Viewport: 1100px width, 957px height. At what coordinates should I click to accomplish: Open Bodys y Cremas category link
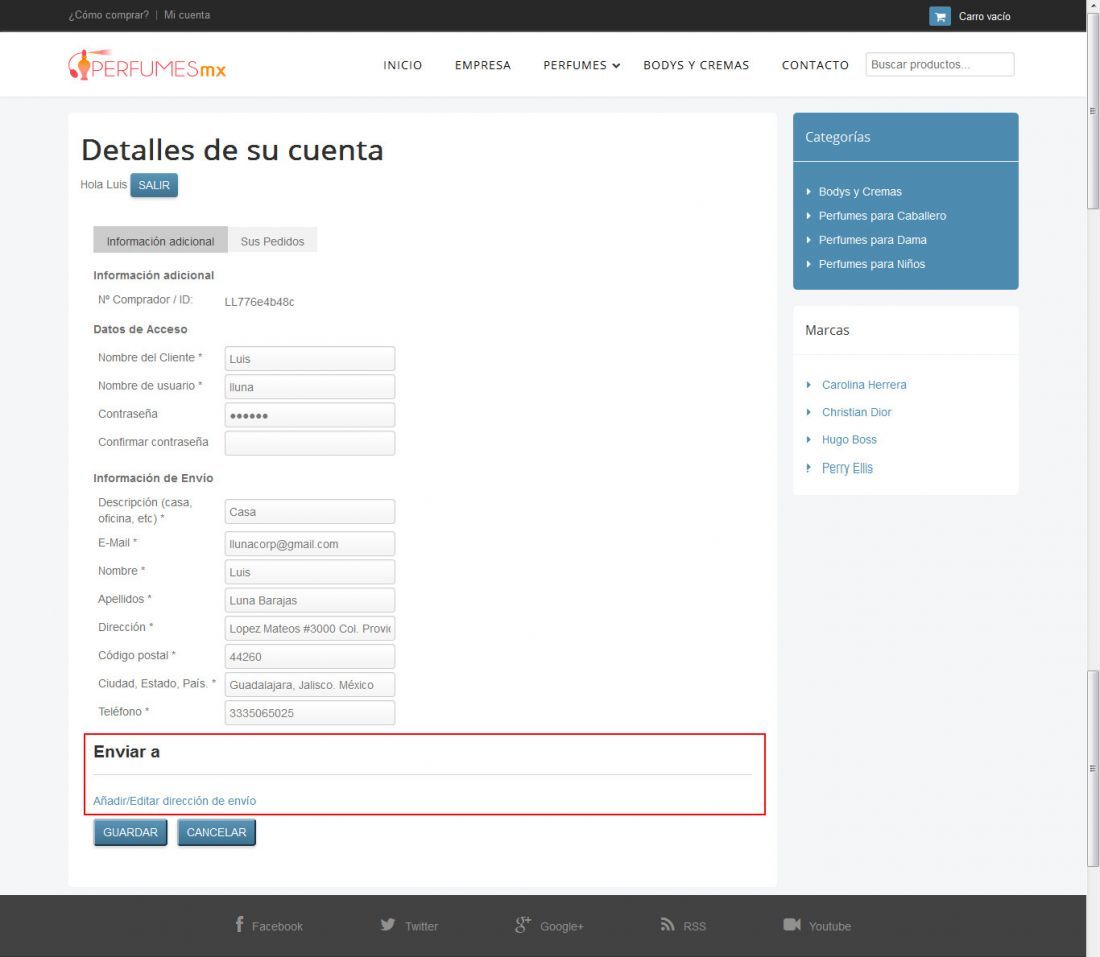(860, 192)
